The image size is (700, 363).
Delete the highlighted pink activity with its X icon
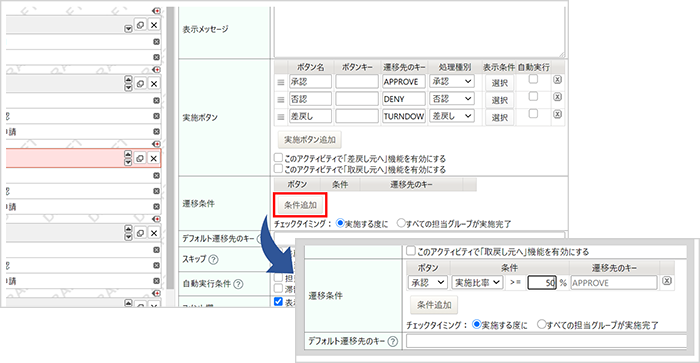(154, 159)
